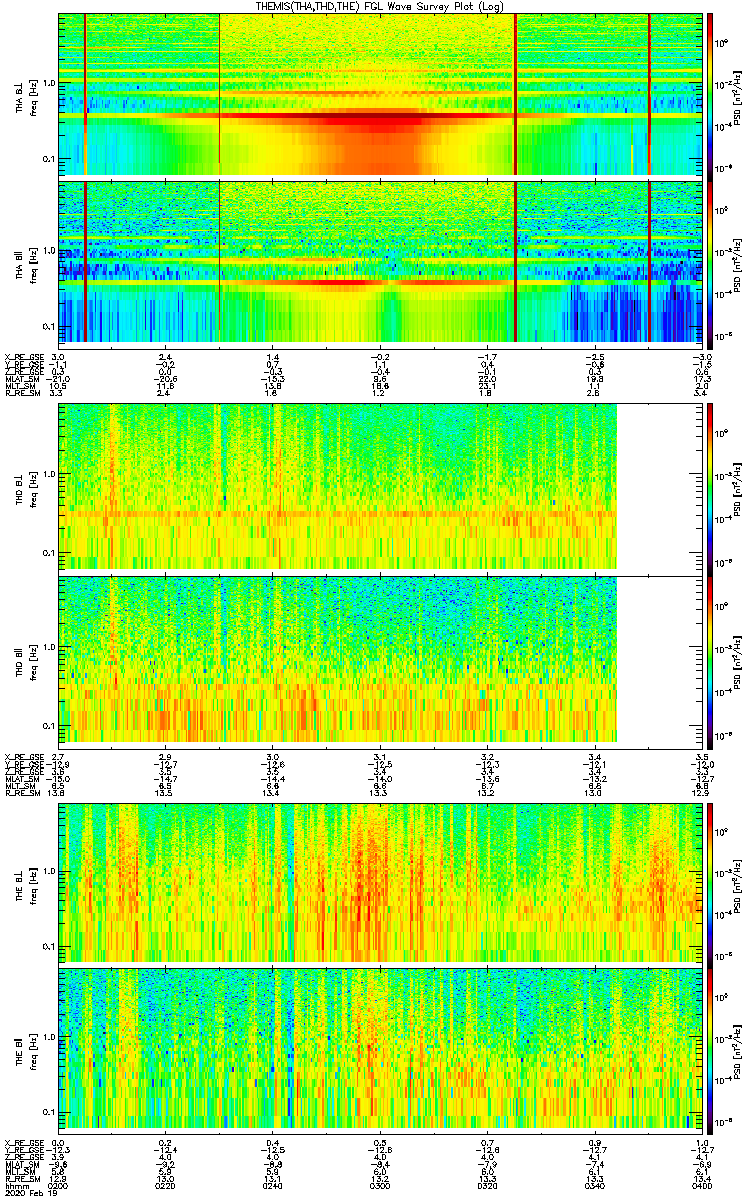The width and height of the screenshot is (750, 1200).
Task: Click the '0320' time tick label
Action: coord(488,1185)
